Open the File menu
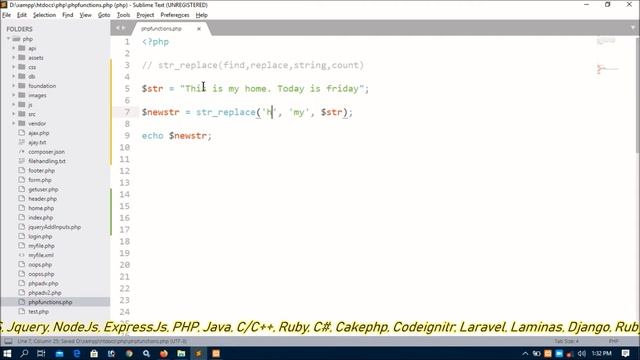The image size is (640, 360). [7, 15]
